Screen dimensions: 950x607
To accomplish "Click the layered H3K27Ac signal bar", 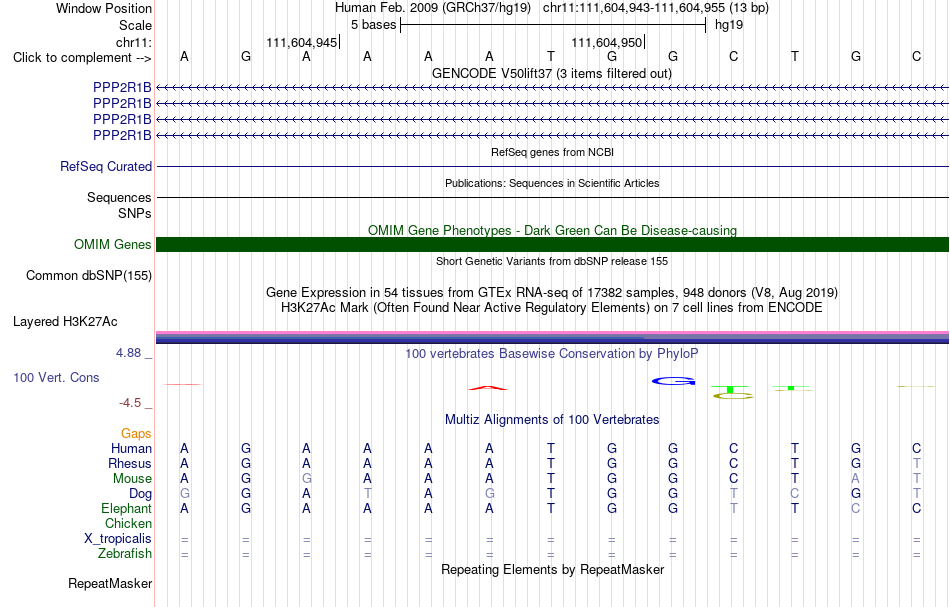I will (x=553, y=337).
